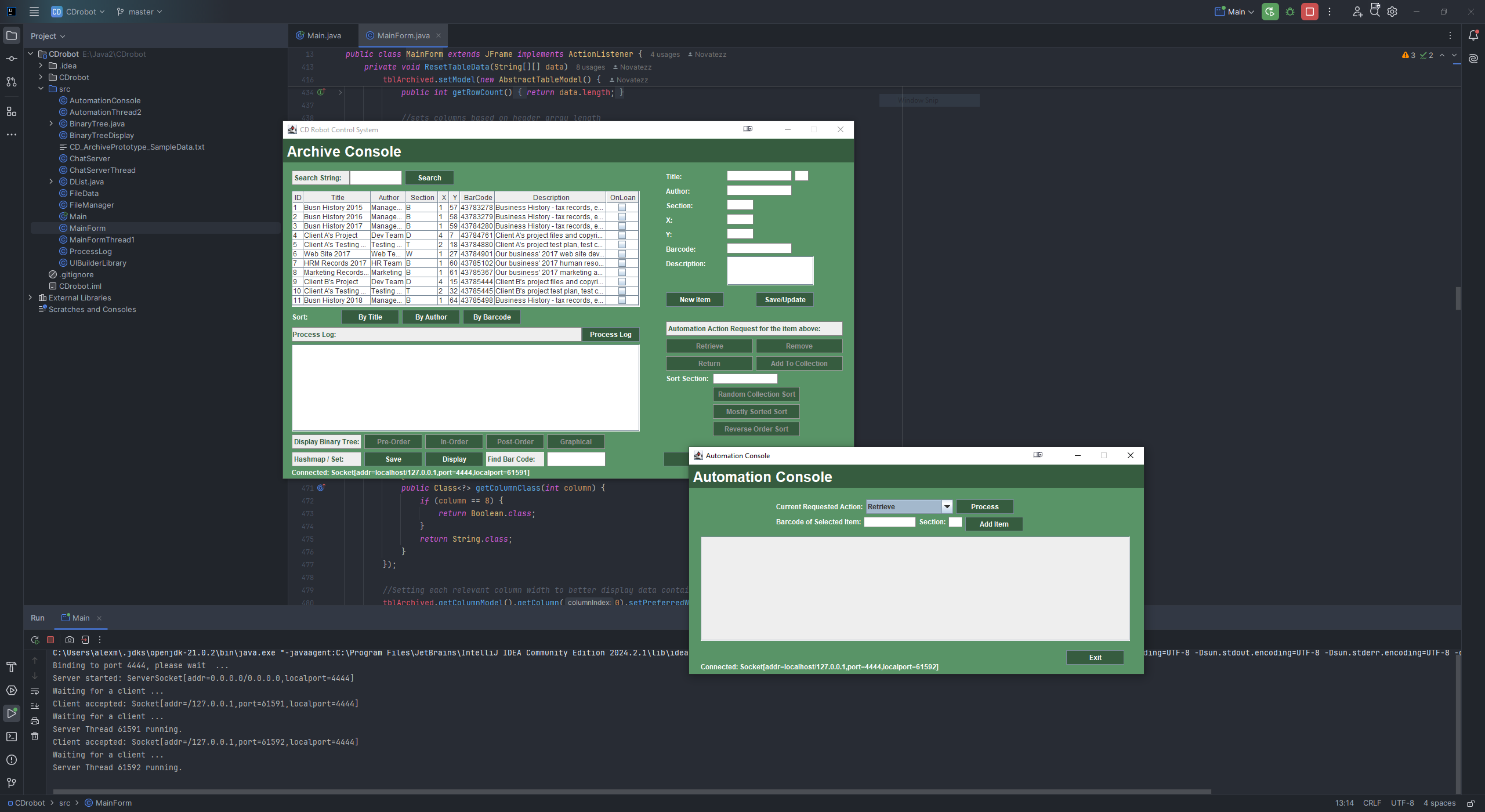The image size is (1485, 812).
Task: Open the main hamburger menu
Action: (x=34, y=12)
